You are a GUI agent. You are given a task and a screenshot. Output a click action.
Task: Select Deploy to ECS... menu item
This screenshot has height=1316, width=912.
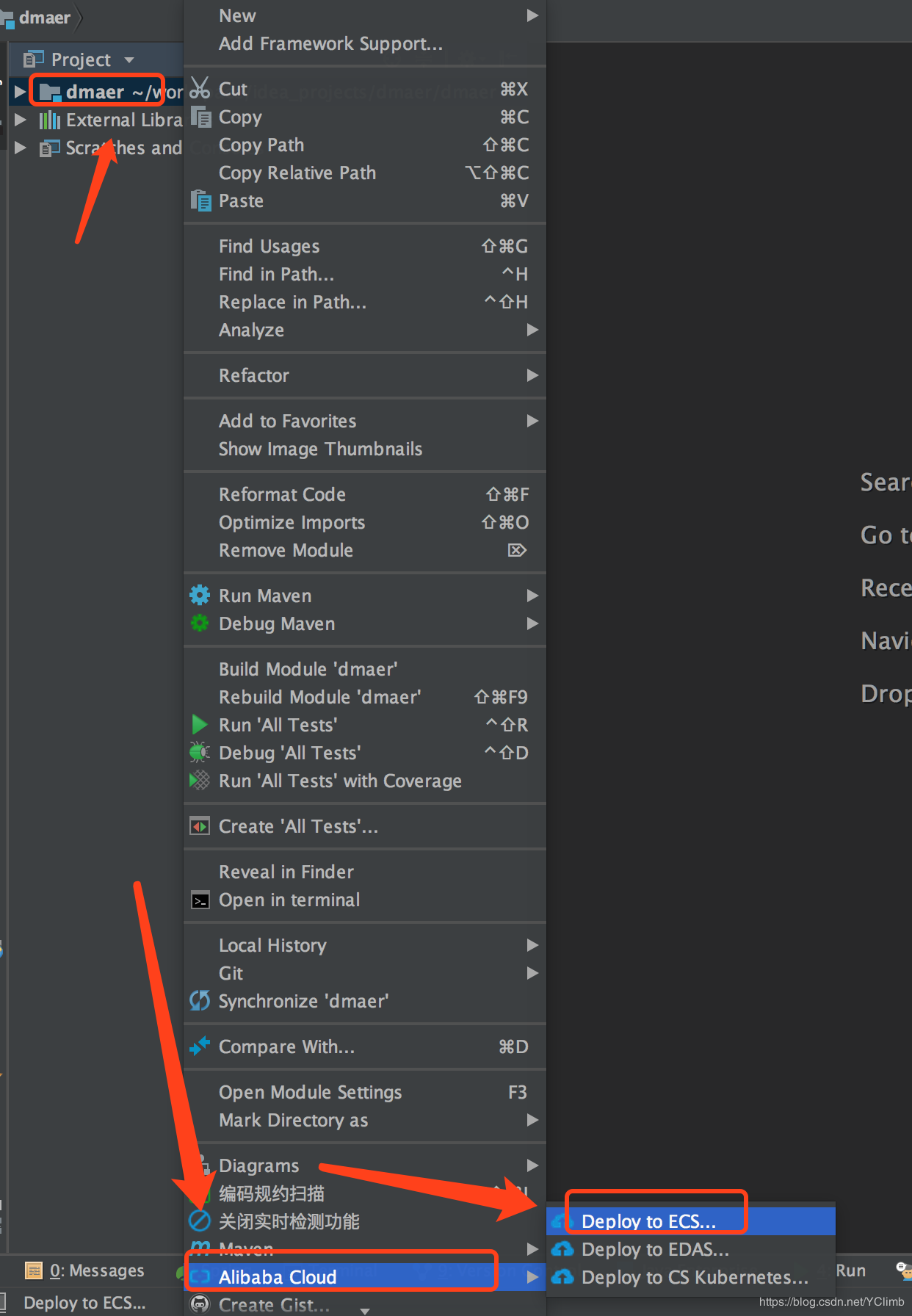pos(648,1221)
